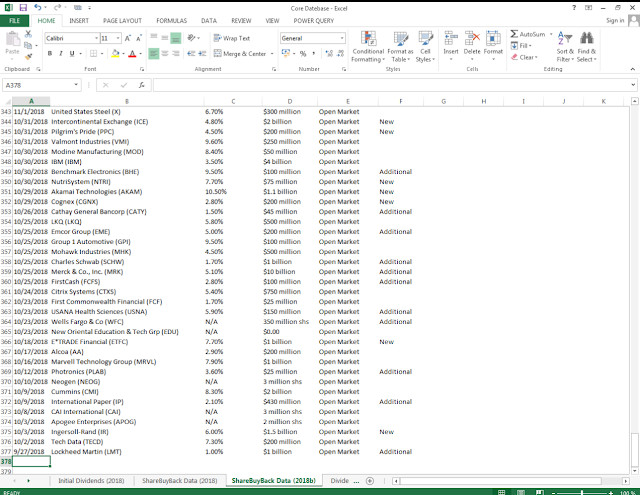Click Percent Style icon

point(303,53)
